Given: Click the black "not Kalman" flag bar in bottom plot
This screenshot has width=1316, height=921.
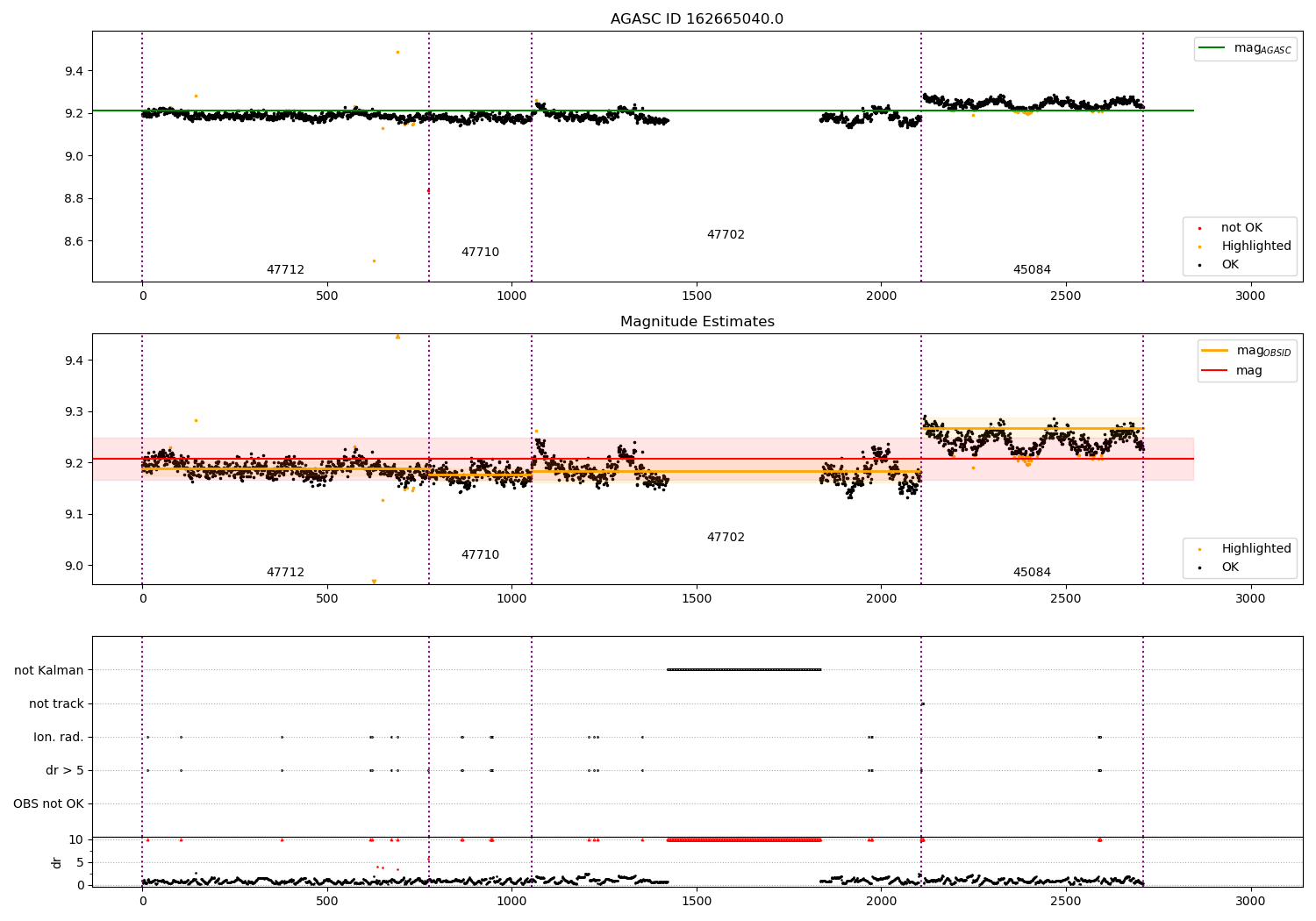Looking at the screenshot, I should point(744,670).
